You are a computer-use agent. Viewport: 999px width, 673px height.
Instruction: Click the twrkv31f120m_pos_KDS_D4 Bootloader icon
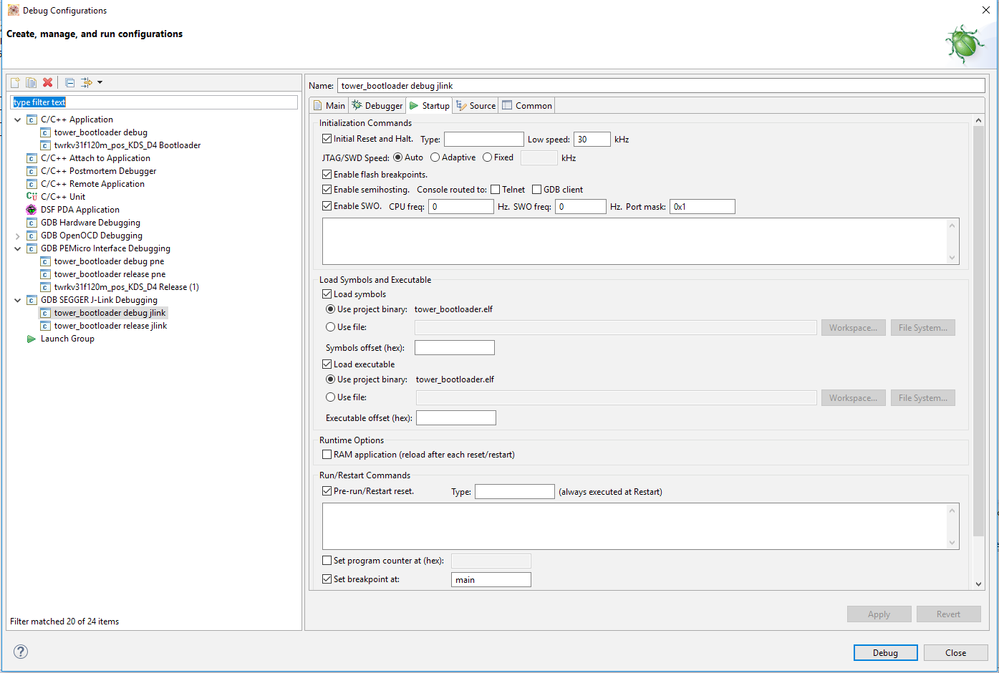coord(45,145)
